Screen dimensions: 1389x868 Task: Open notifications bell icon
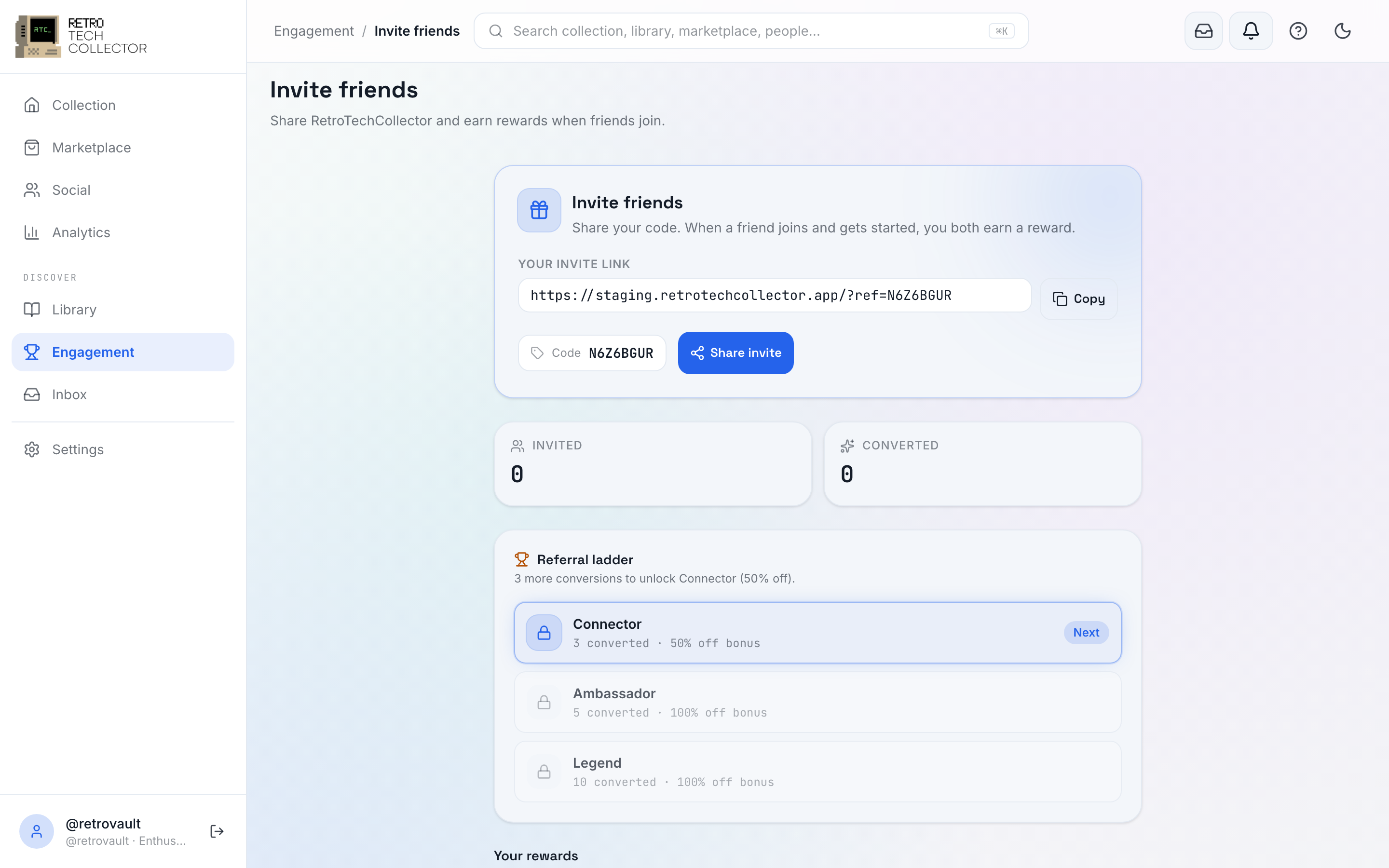tap(1251, 31)
